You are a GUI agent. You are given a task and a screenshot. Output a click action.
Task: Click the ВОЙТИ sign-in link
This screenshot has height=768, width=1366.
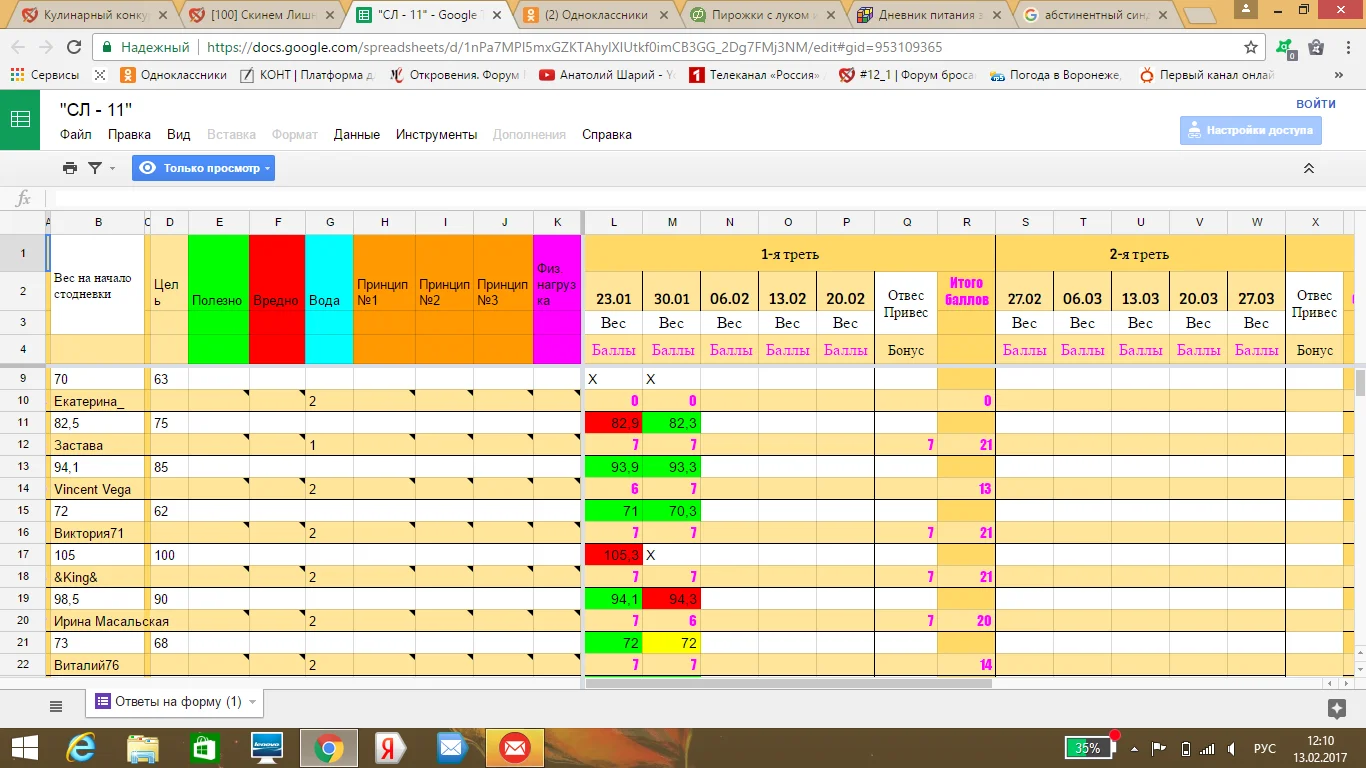click(1315, 103)
